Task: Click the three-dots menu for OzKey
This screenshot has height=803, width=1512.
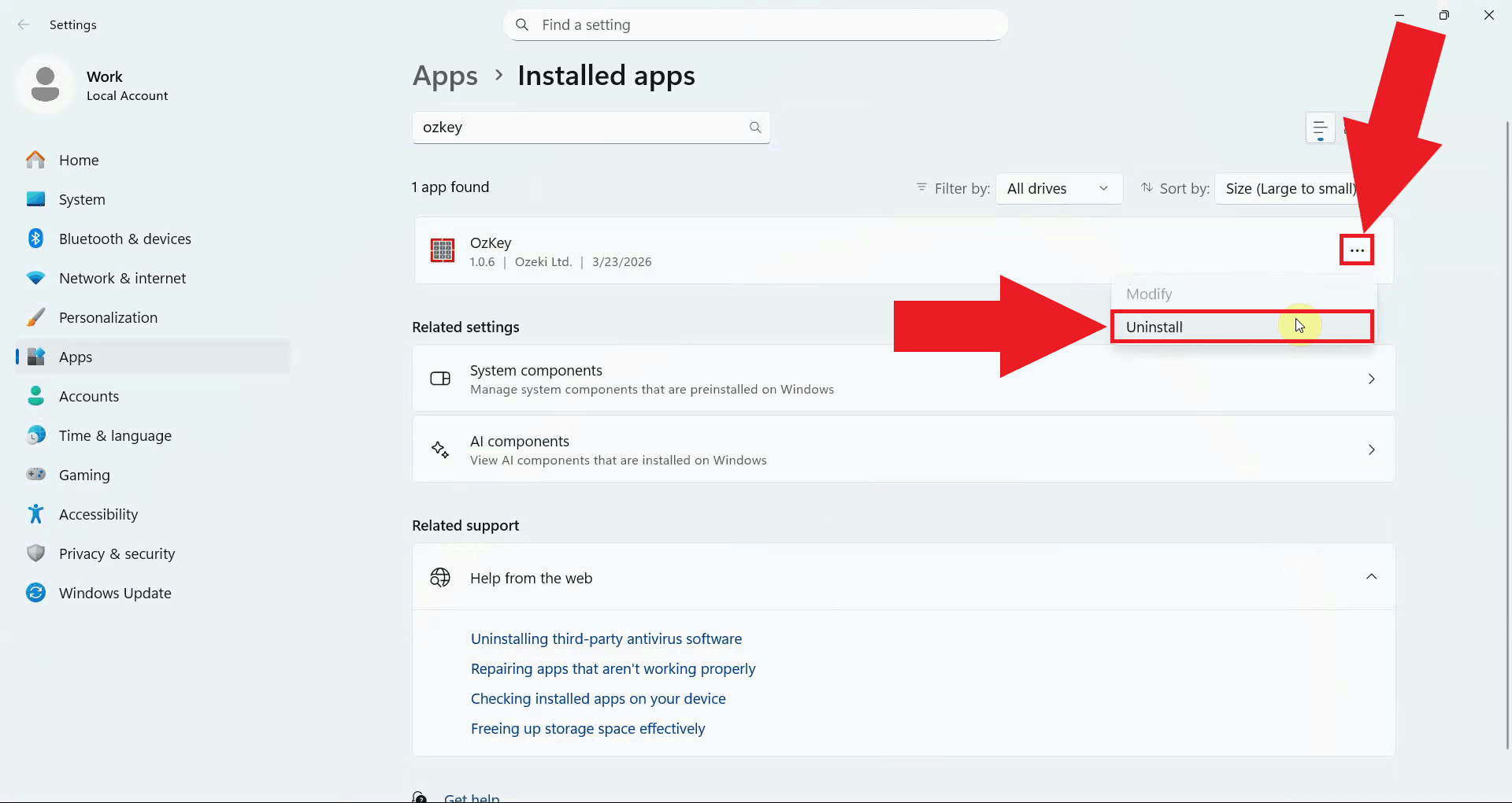Action: [1356, 250]
